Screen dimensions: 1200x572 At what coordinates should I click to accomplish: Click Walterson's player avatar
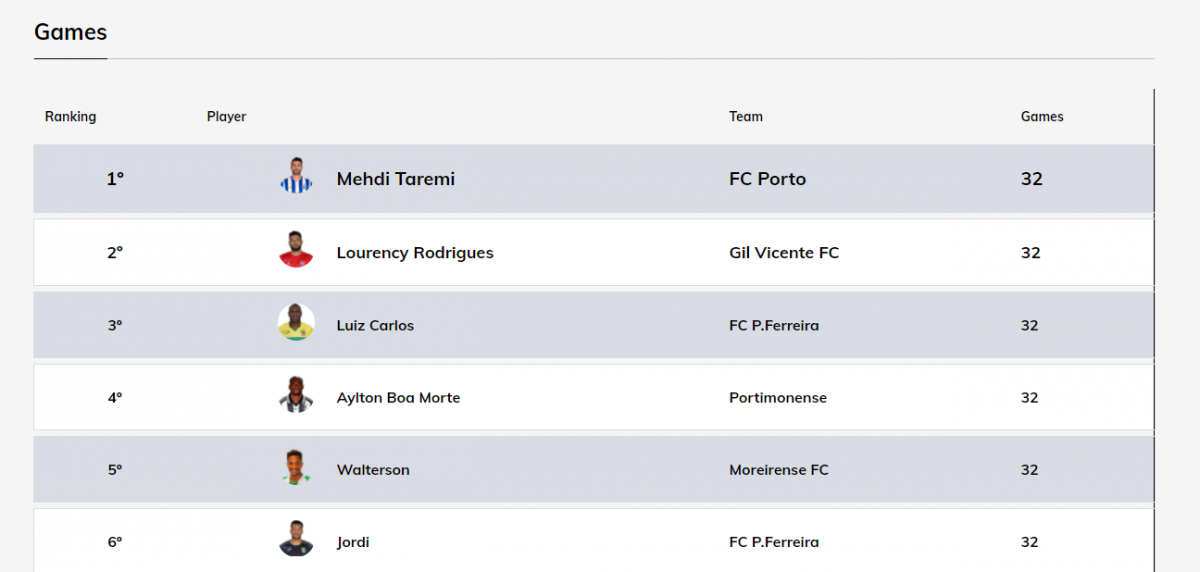tap(296, 468)
